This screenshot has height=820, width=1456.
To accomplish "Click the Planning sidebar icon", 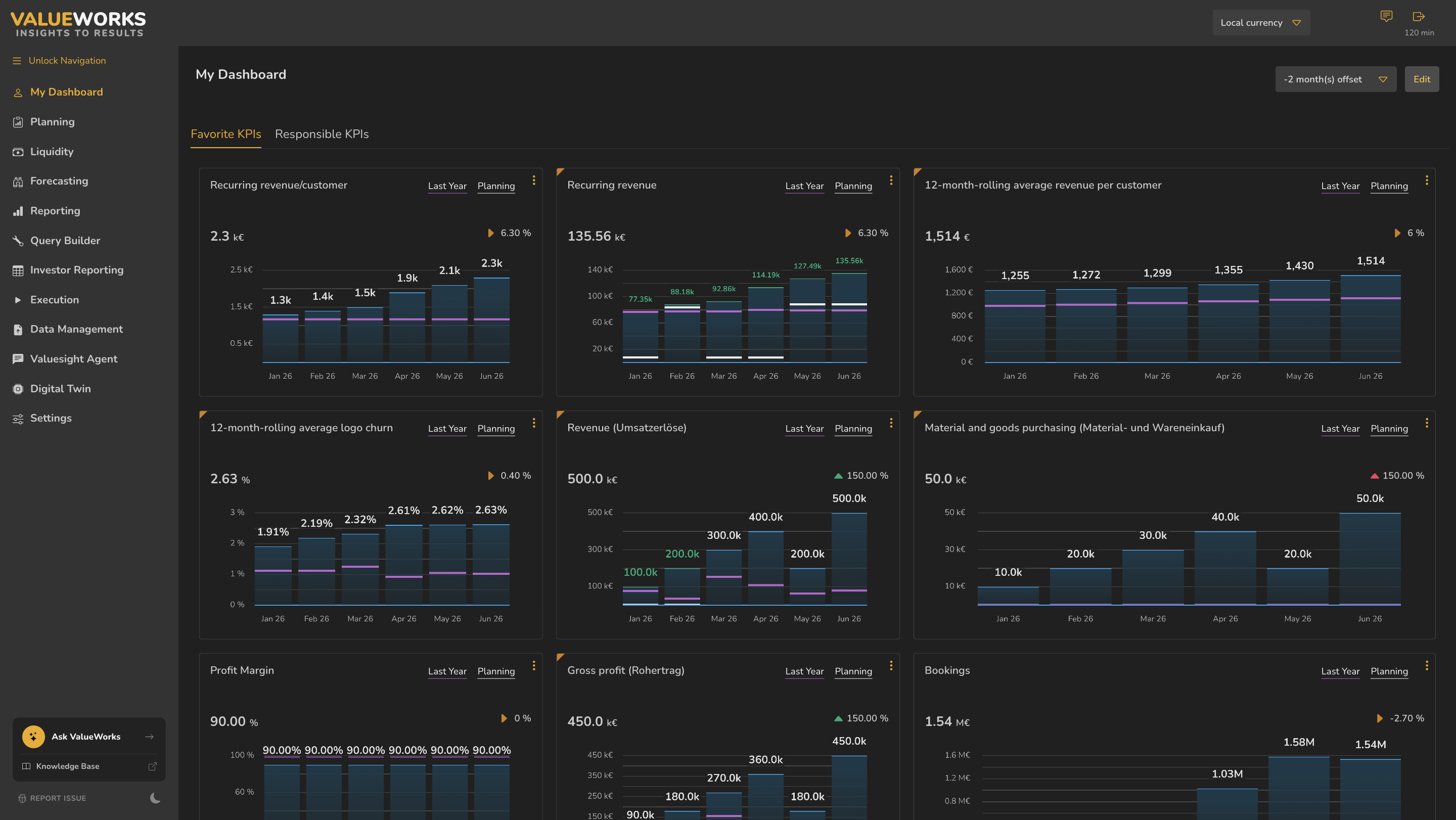I will (18, 122).
